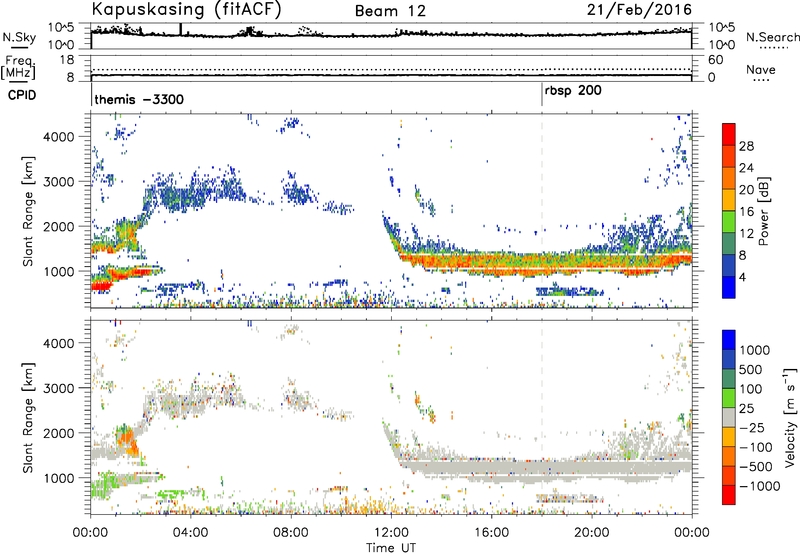Click the red top of Power colorbar
The height and width of the screenshot is (554, 800).
click(x=729, y=134)
